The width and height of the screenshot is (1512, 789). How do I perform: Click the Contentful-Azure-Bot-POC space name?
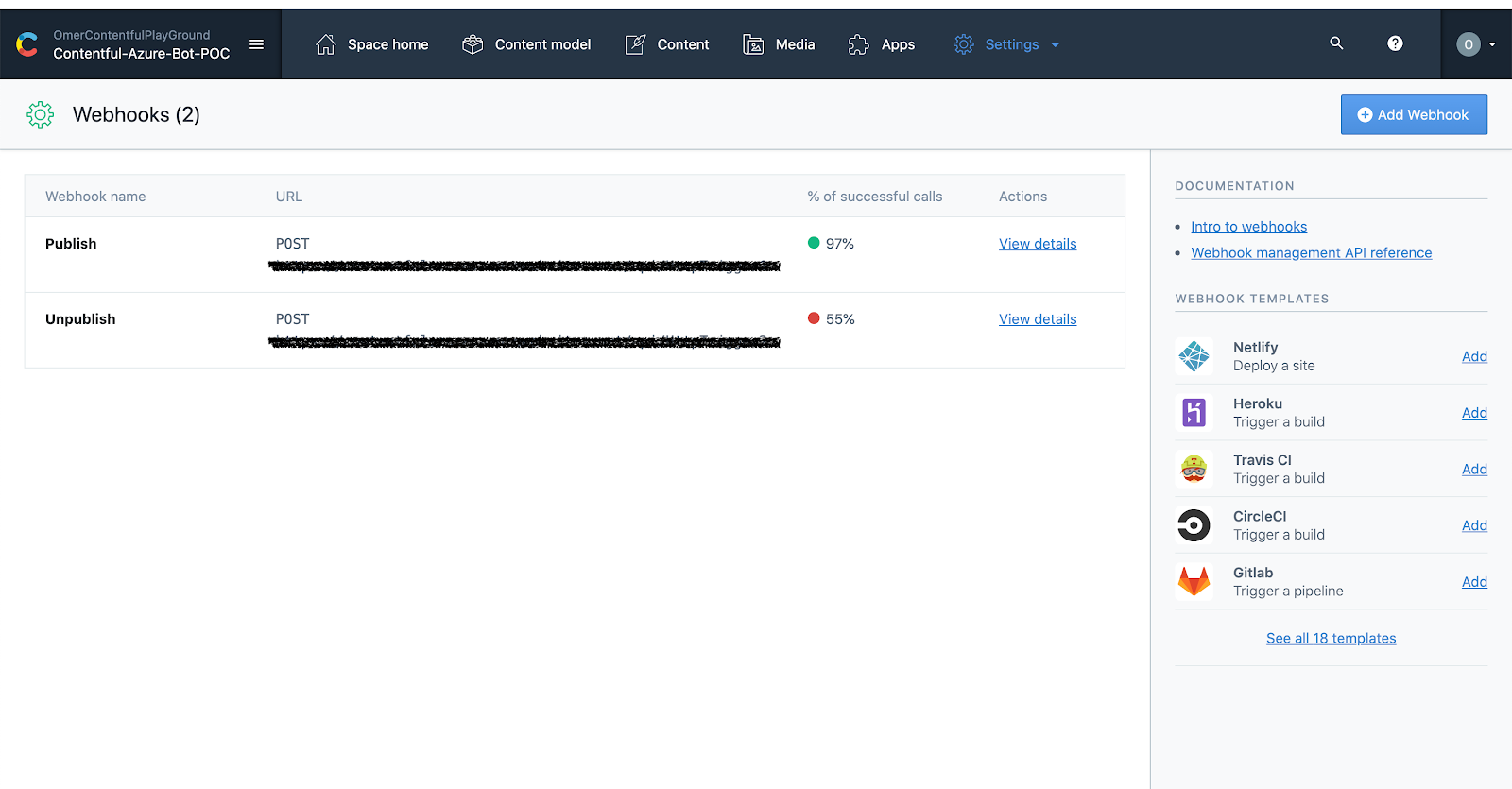[142, 54]
